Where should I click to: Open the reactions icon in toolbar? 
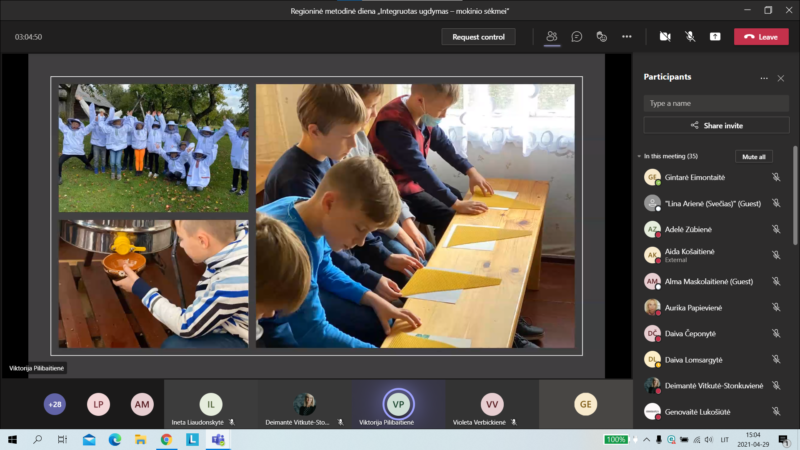point(602,36)
